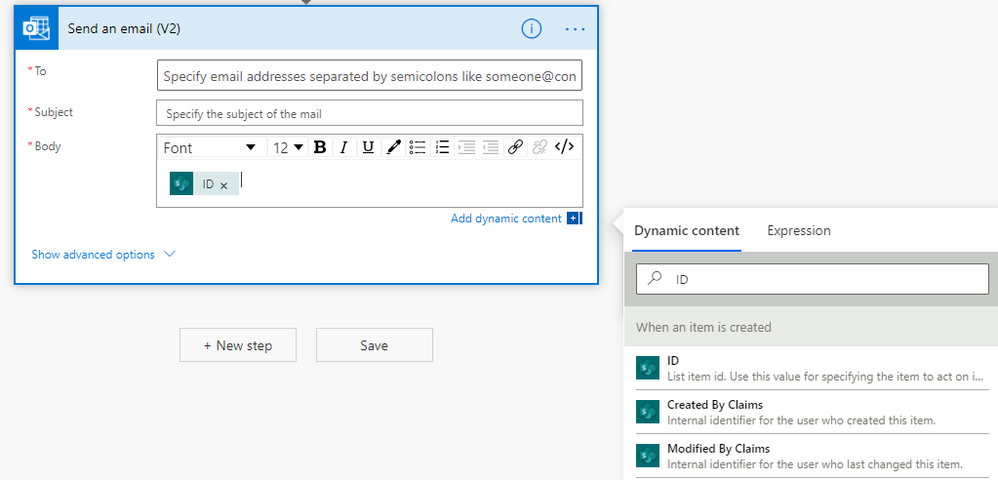Select Created By Claims dynamic content
Viewport: 998px width, 480px height.
[812, 412]
